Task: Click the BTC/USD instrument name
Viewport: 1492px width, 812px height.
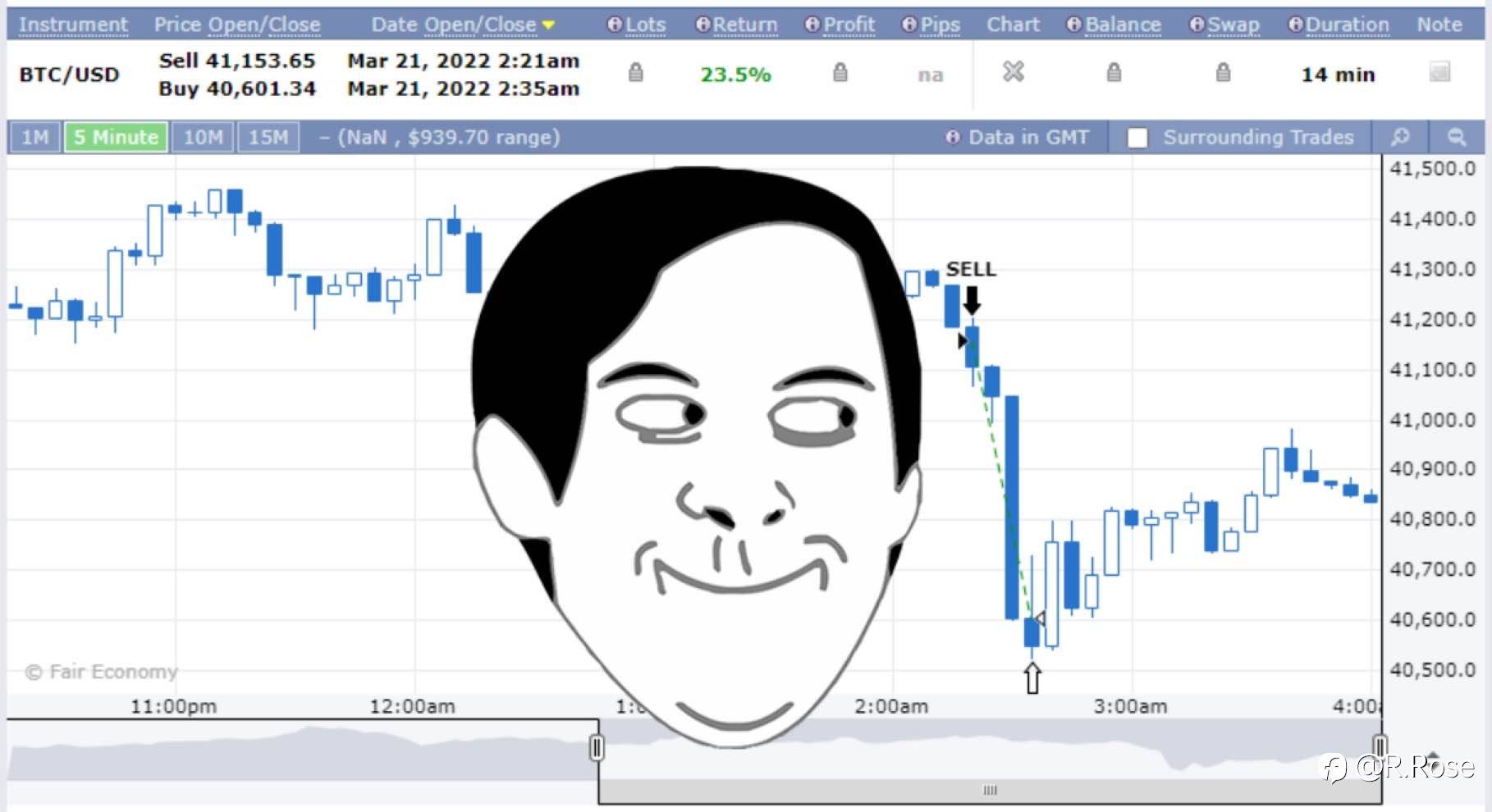Action: (x=70, y=75)
